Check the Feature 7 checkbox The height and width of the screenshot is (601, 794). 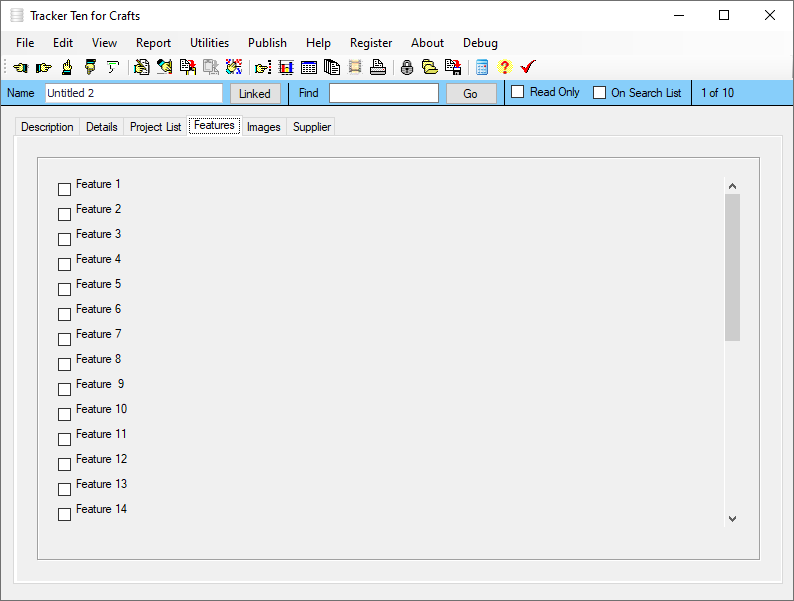[x=64, y=339]
